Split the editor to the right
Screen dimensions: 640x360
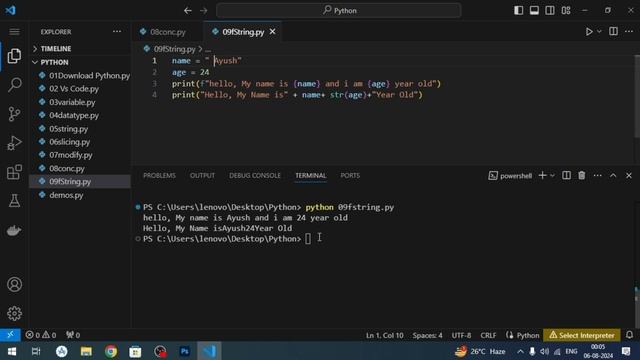click(613, 31)
